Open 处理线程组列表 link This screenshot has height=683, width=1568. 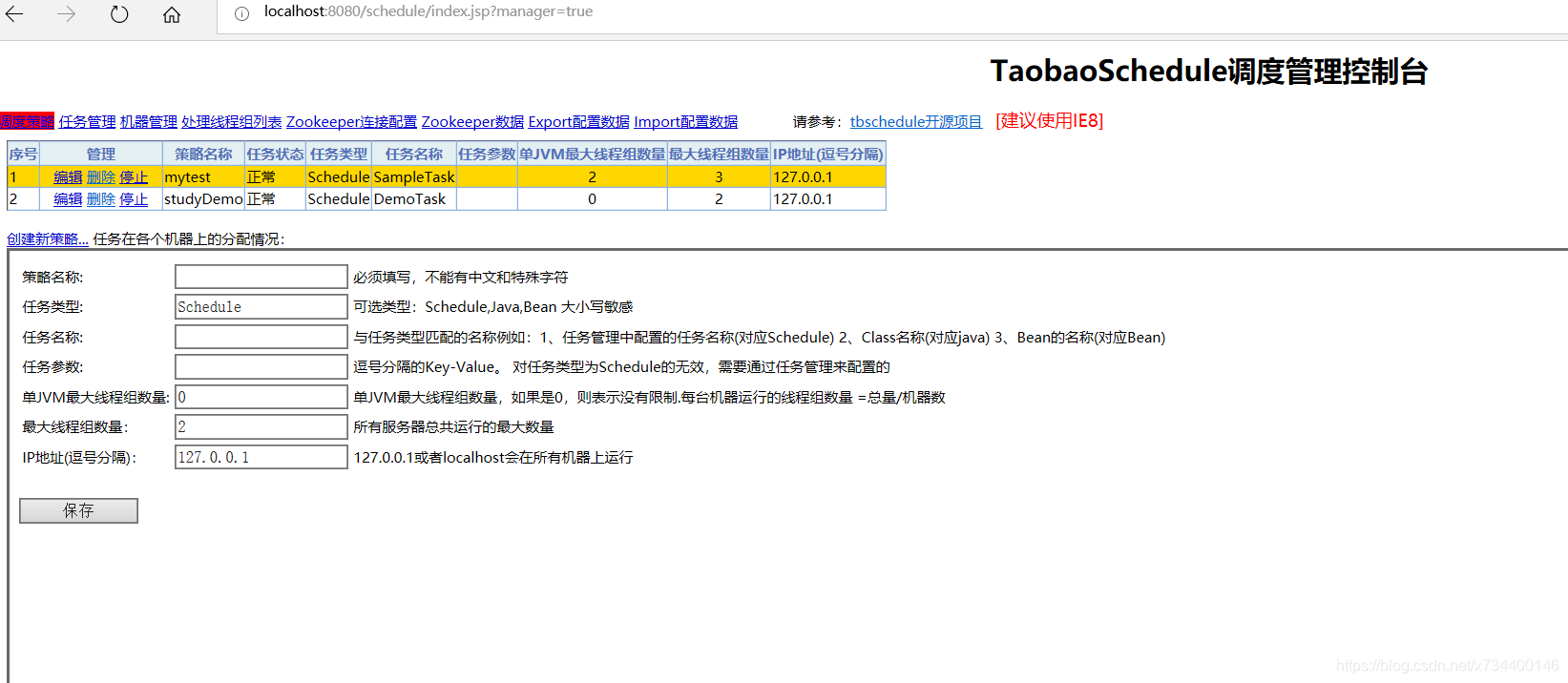tap(232, 121)
